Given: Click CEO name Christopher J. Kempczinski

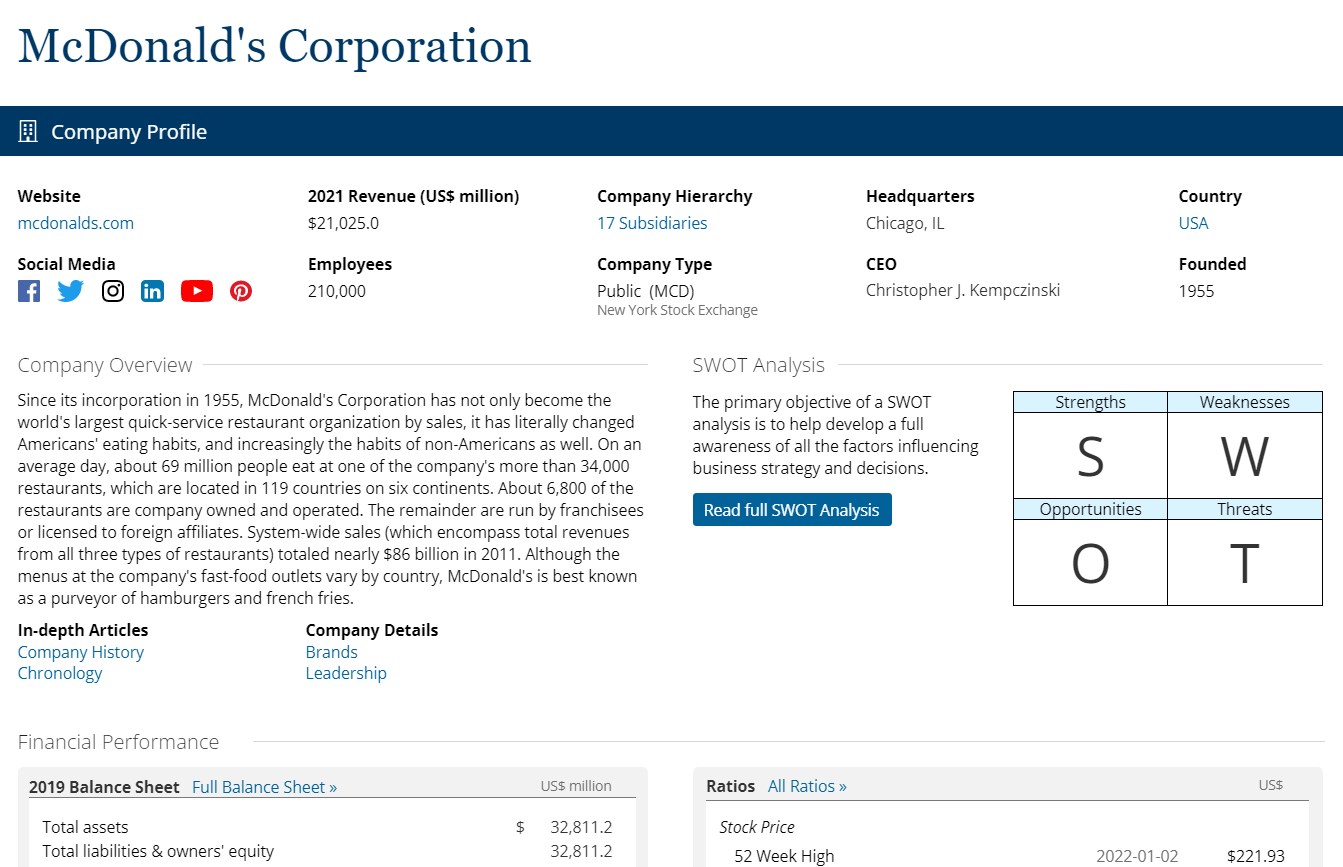Looking at the screenshot, I should pos(963,291).
